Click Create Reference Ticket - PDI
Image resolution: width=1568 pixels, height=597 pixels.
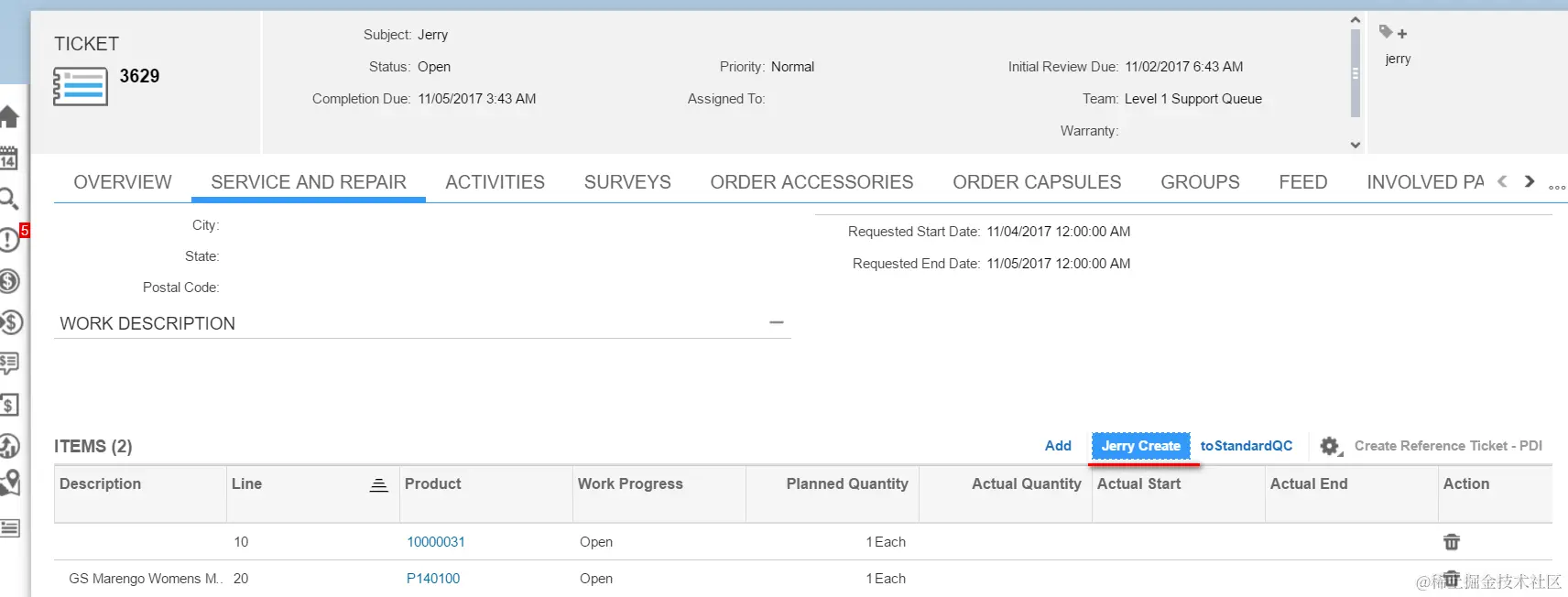[1448, 446]
